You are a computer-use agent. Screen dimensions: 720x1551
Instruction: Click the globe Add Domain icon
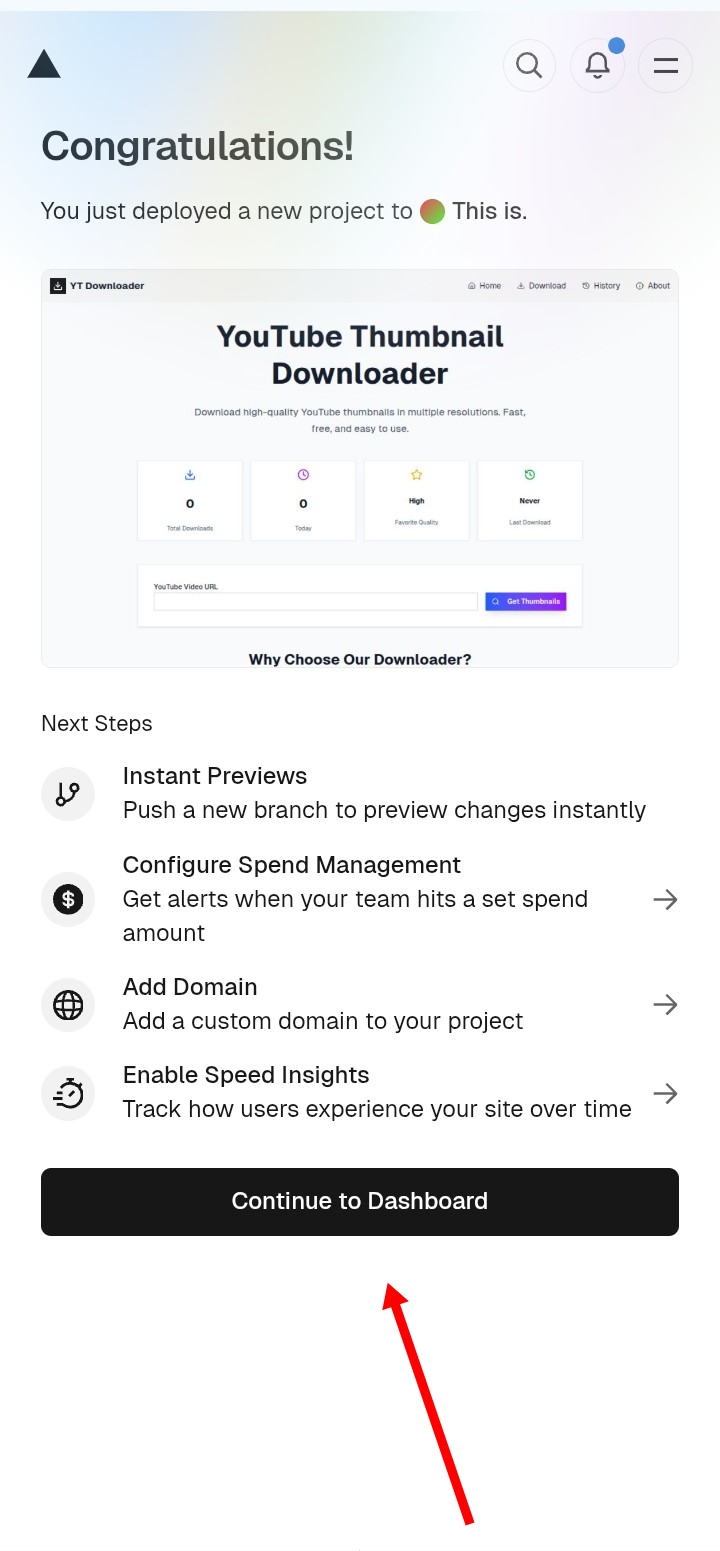point(68,1005)
